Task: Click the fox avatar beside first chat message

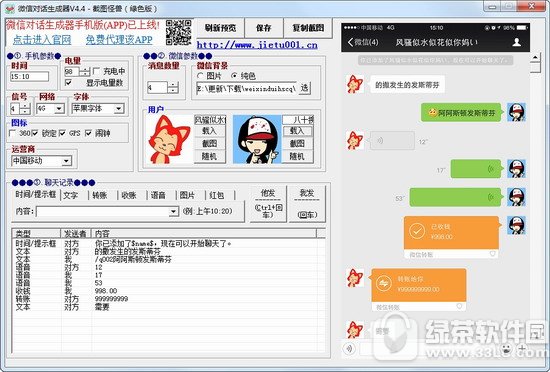Action: (355, 84)
